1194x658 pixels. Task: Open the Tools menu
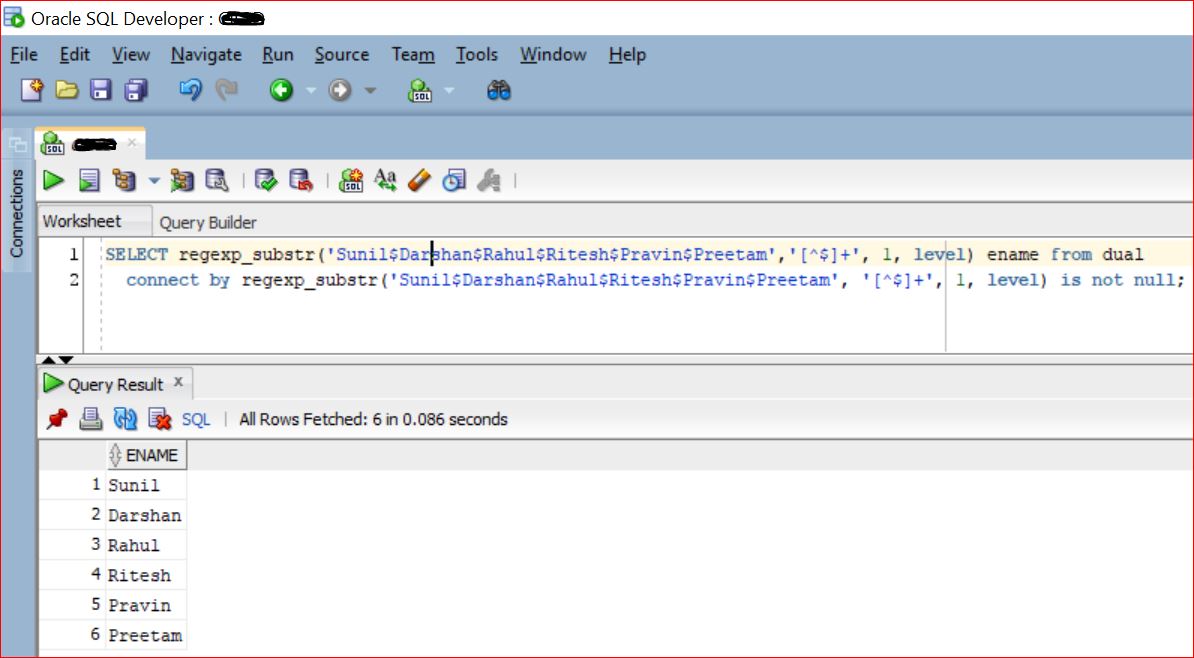point(477,54)
